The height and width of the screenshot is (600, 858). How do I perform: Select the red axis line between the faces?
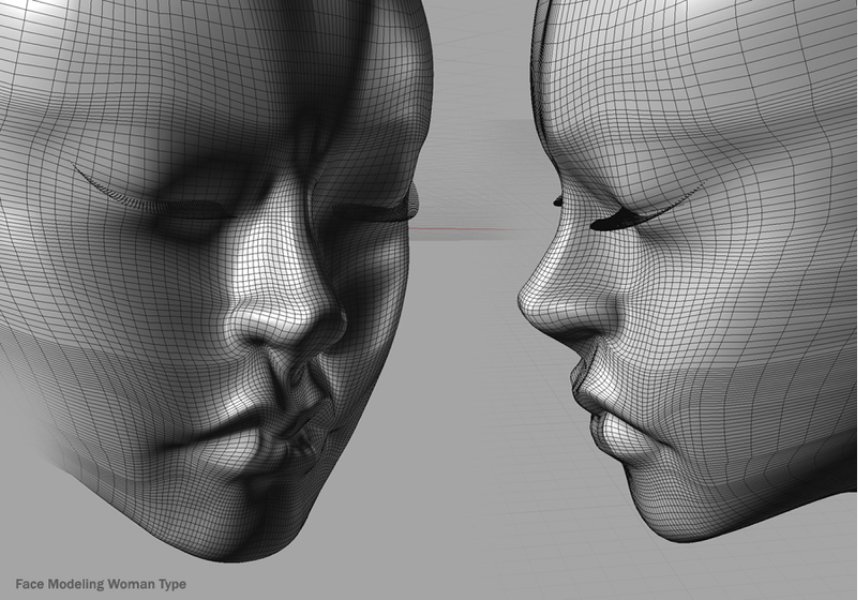click(x=460, y=231)
